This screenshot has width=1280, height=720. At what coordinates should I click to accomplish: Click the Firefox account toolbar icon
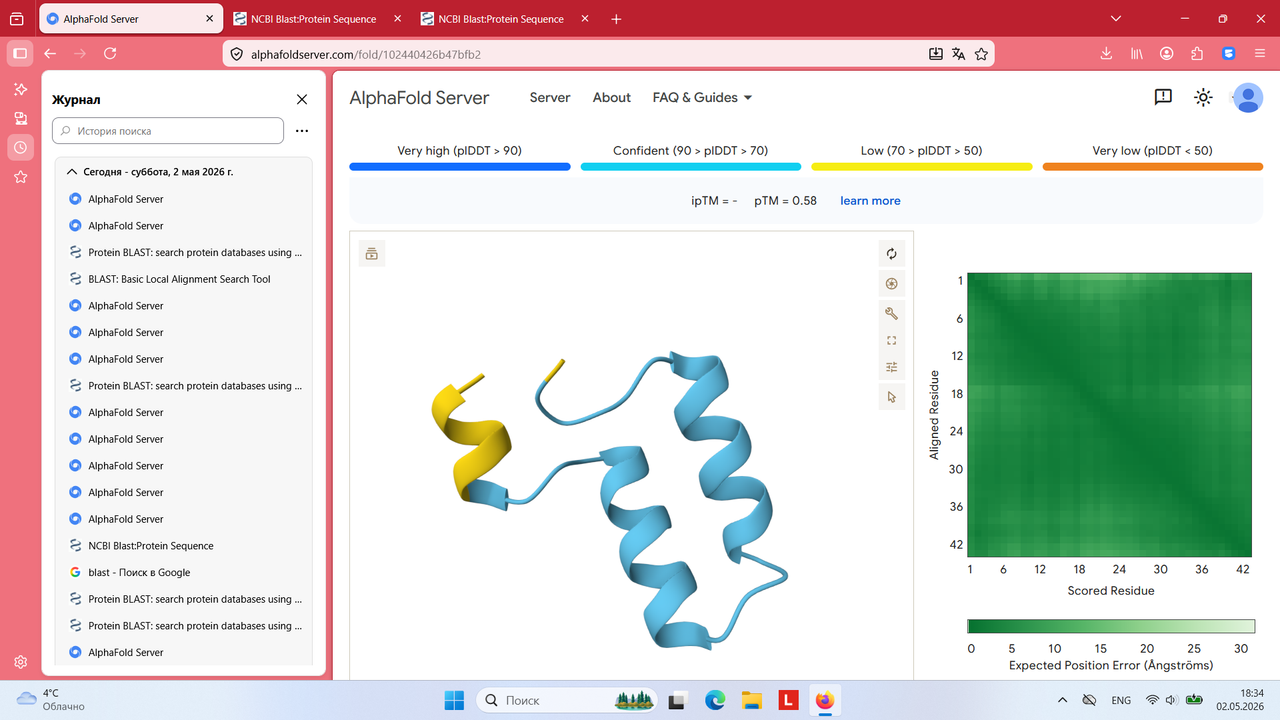tap(1167, 54)
